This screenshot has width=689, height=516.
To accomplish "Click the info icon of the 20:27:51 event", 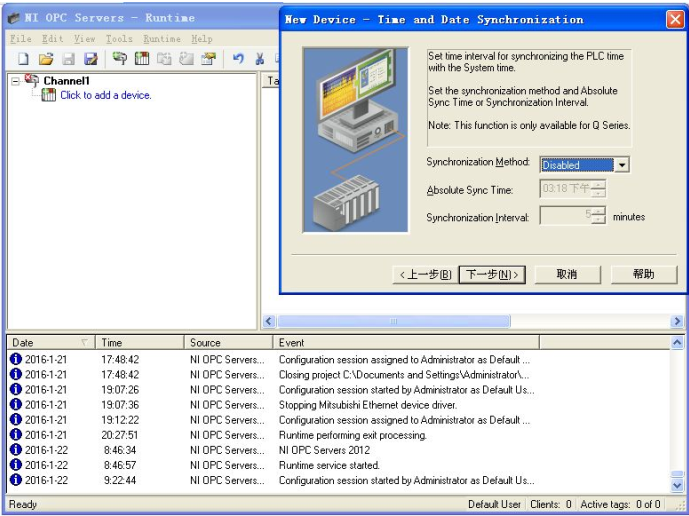I will (15, 435).
